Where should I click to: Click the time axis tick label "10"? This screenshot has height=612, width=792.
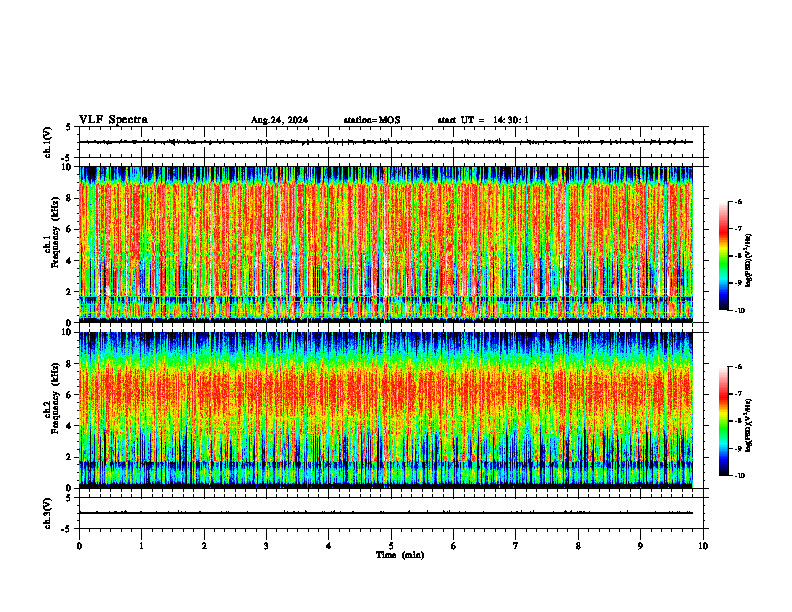(x=703, y=546)
